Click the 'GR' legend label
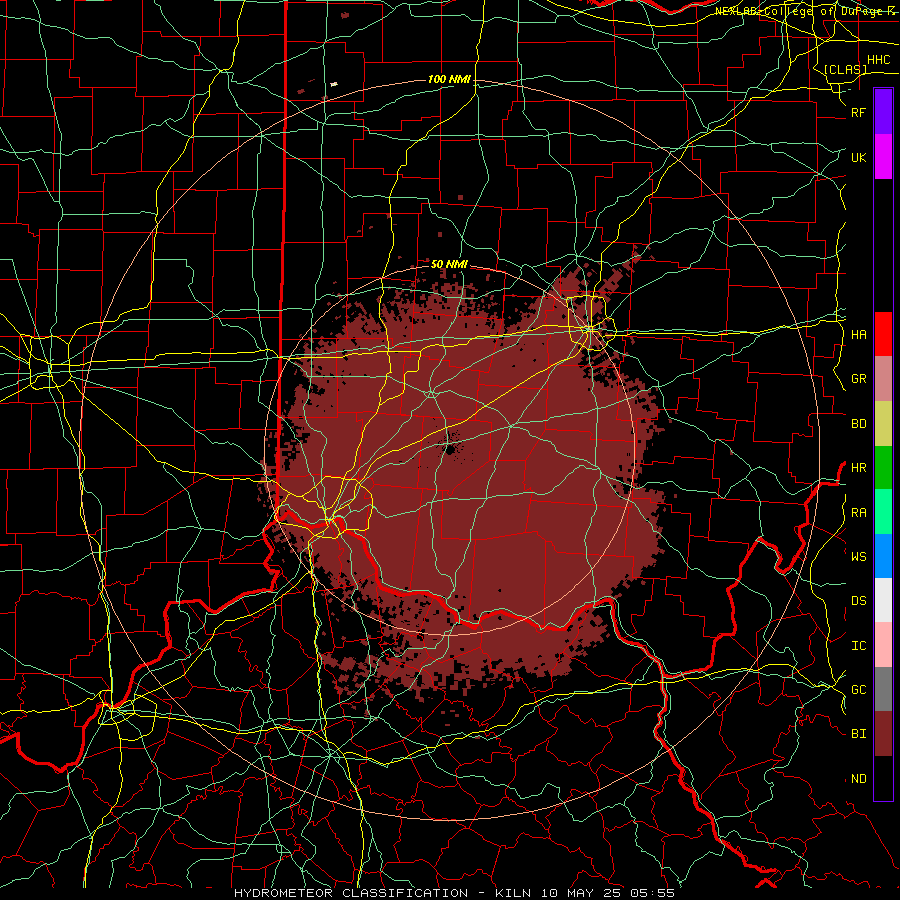The height and width of the screenshot is (900, 900). tap(859, 379)
